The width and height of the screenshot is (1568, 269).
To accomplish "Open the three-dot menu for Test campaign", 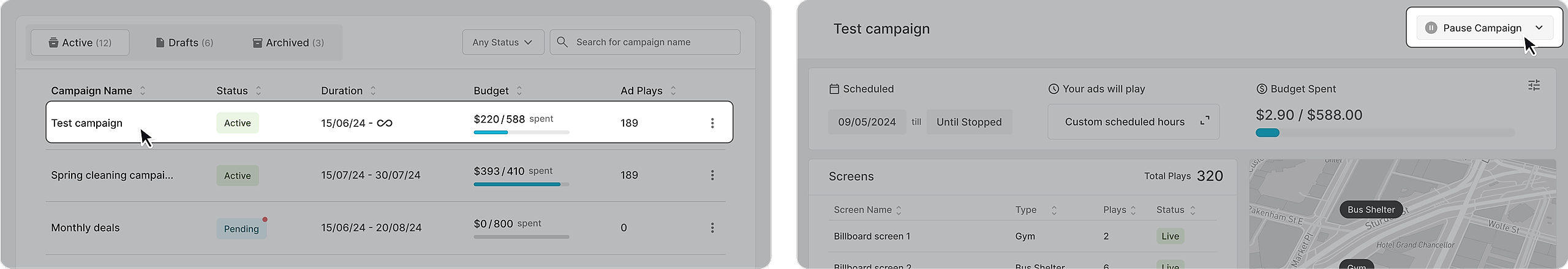I will [712, 123].
